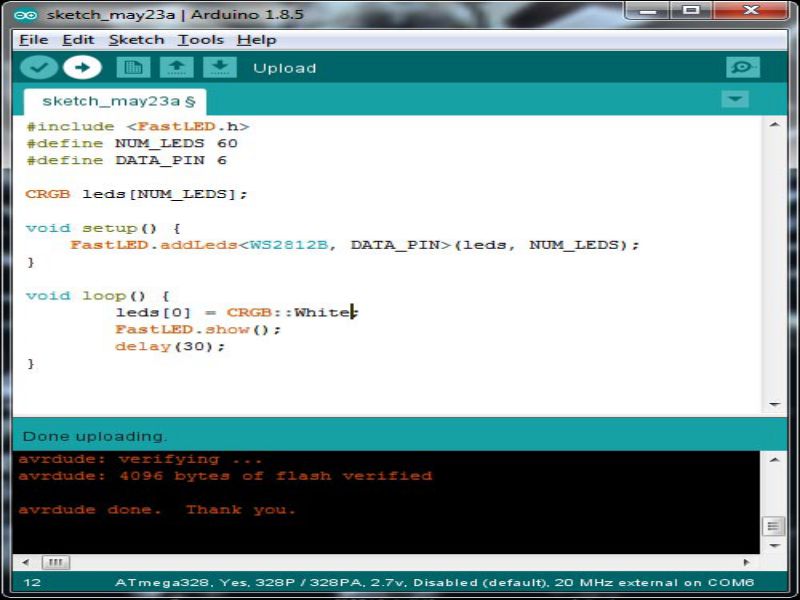Save the sketch with Save icon

point(220,67)
